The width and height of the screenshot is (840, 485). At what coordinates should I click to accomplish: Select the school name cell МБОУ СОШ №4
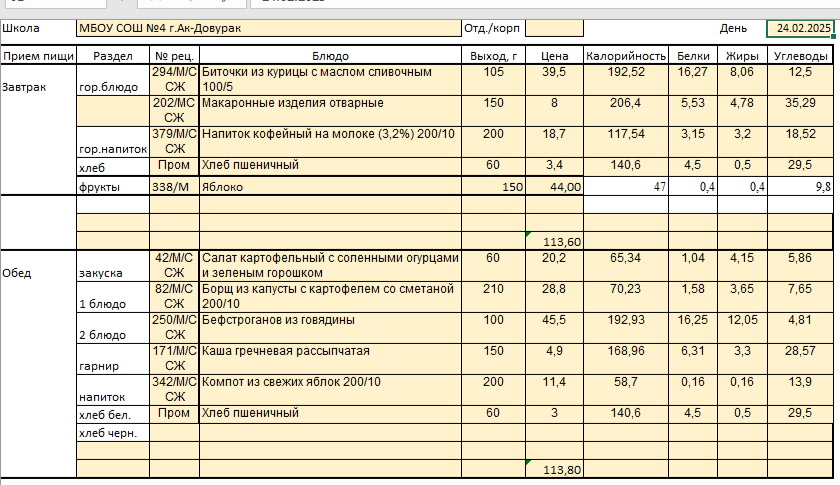pyautogui.click(x=268, y=28)
